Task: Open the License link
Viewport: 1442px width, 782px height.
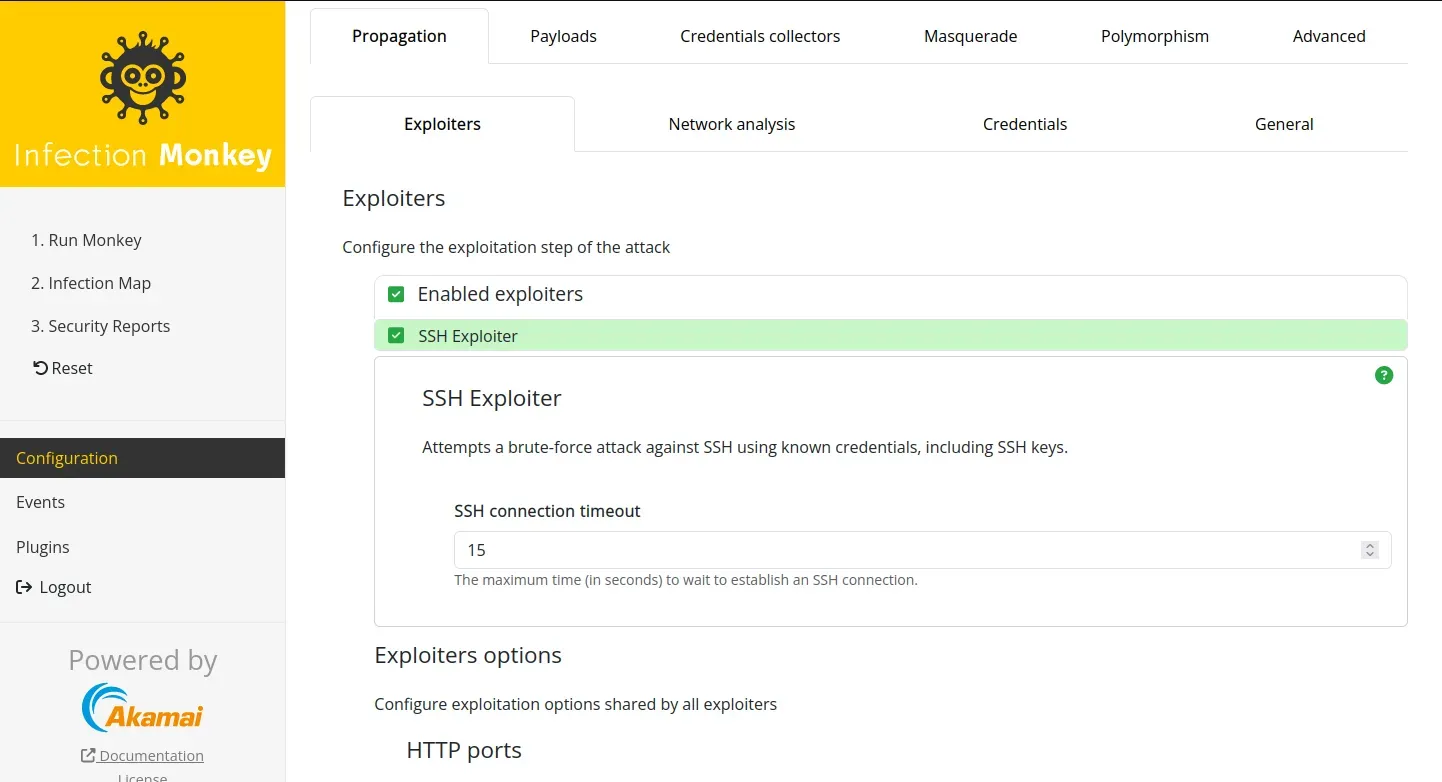Action: [x=142, y=776]
